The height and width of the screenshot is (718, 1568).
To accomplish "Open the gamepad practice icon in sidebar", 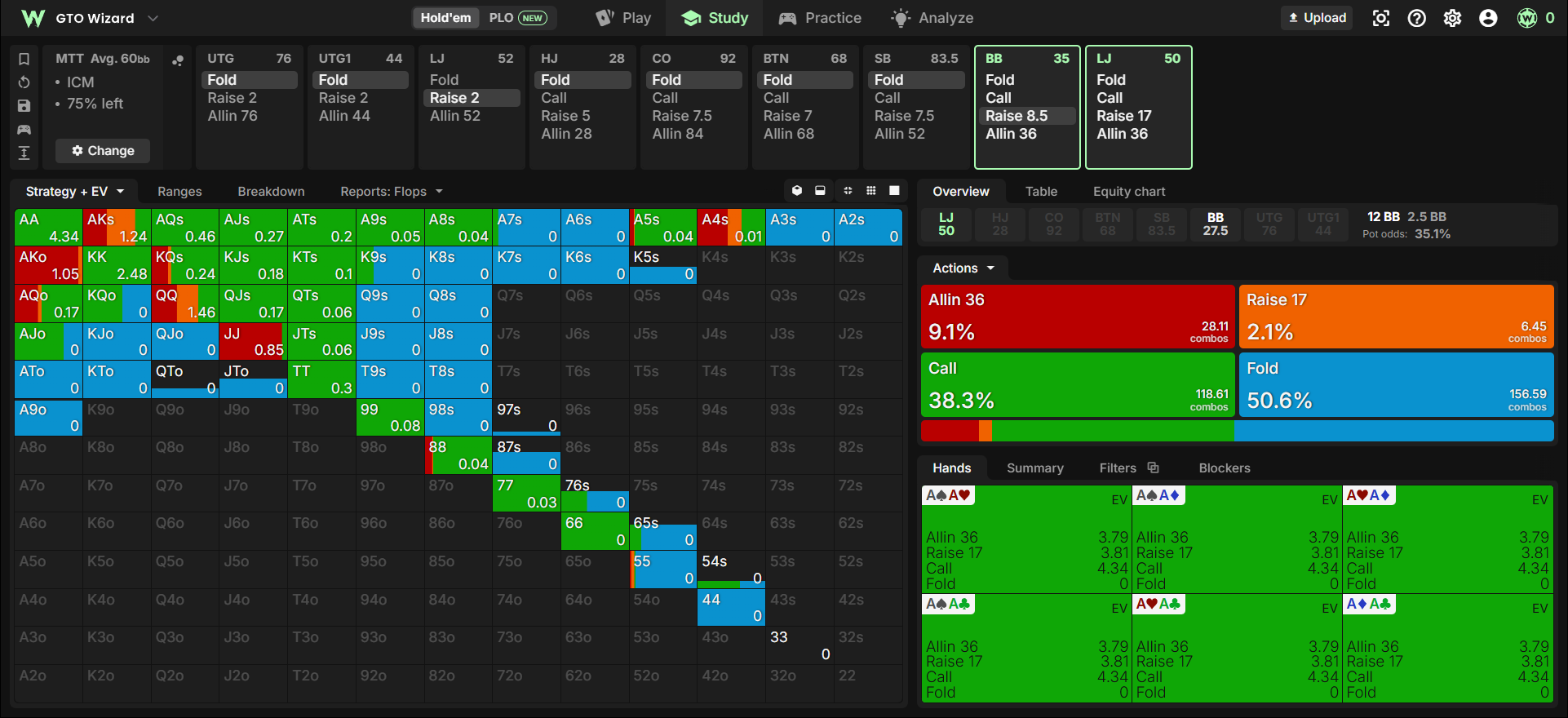I will pos(24,130).
